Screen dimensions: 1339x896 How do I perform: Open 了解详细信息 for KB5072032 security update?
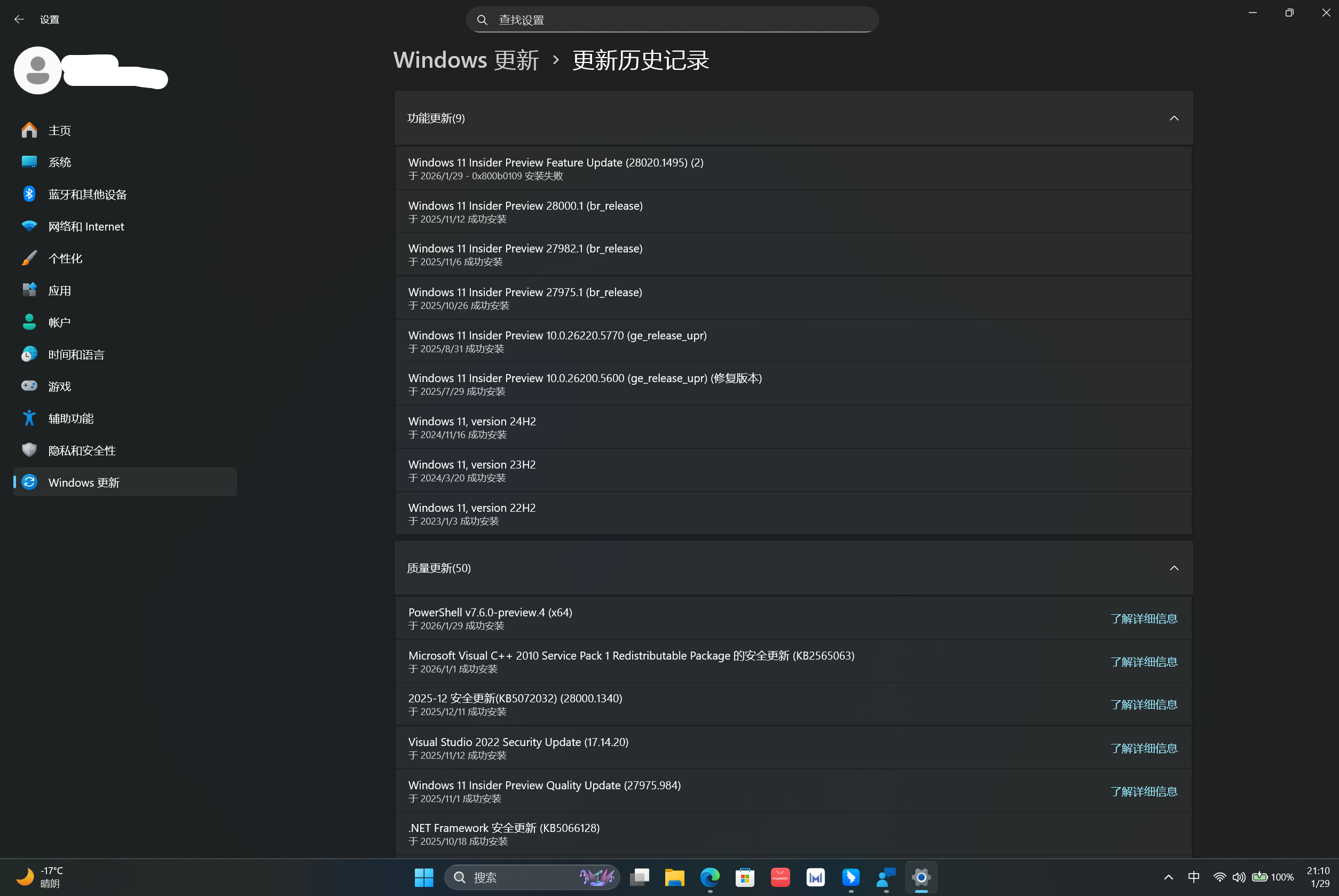click(1144, 704)
